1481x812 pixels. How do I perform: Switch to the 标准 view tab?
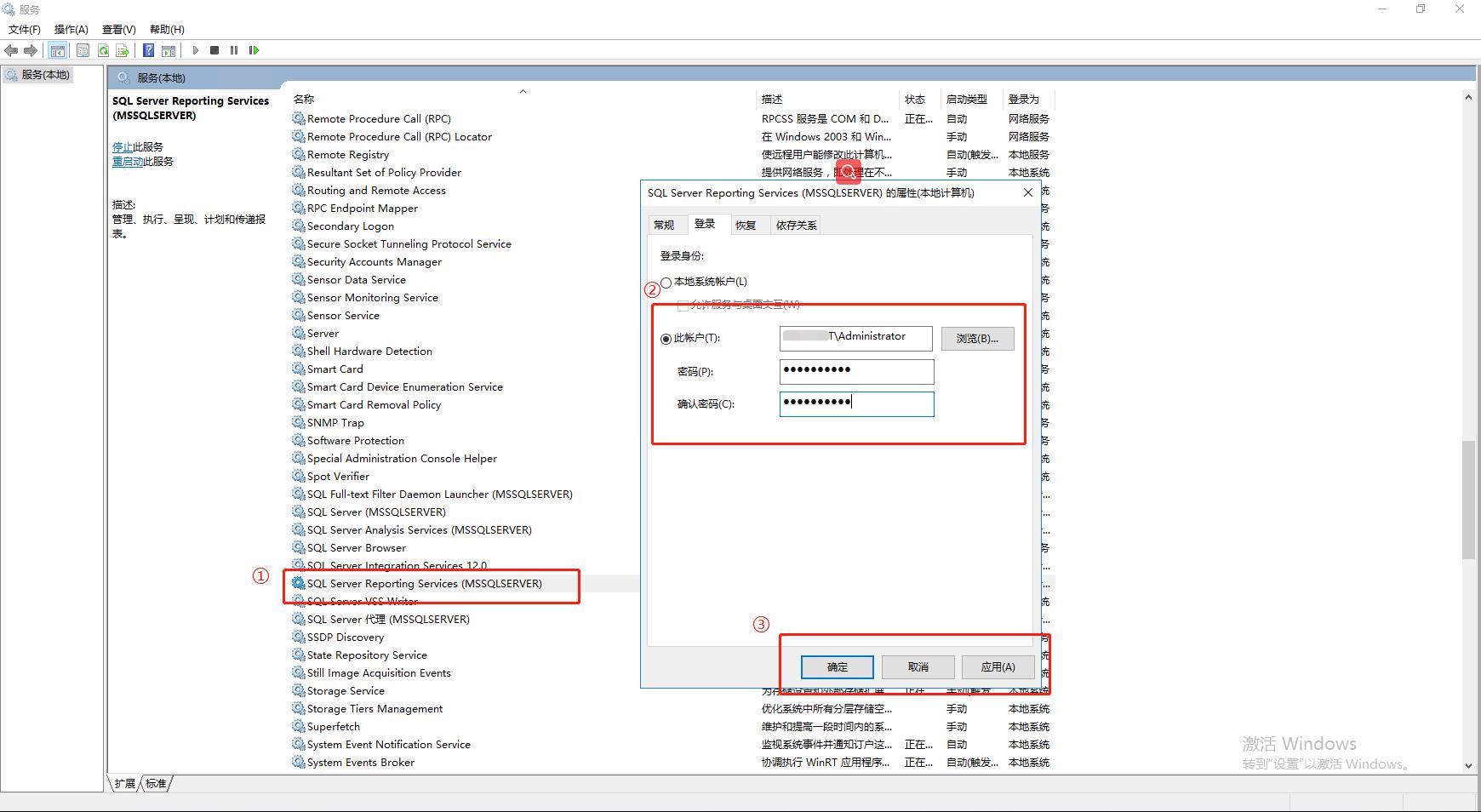pos(156,783)
